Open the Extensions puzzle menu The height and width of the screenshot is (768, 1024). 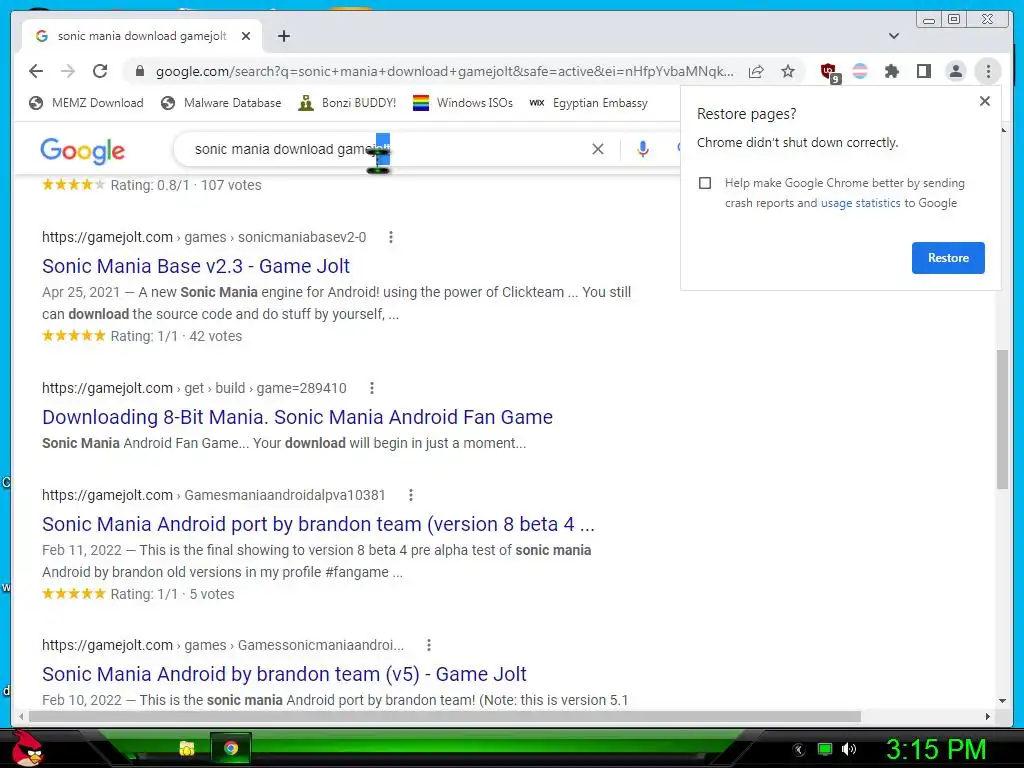point(891,71)
